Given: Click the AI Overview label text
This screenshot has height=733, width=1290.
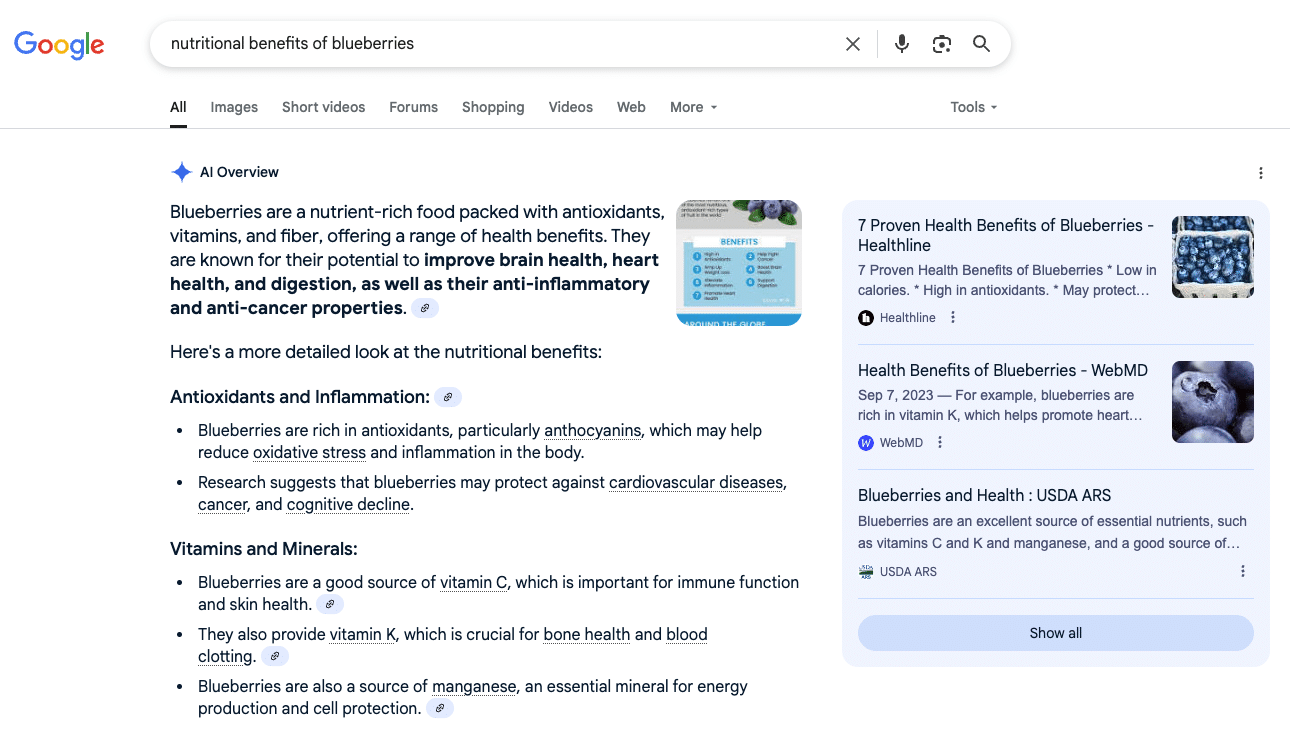Looking at the screenshot, I should pos(239,172).
